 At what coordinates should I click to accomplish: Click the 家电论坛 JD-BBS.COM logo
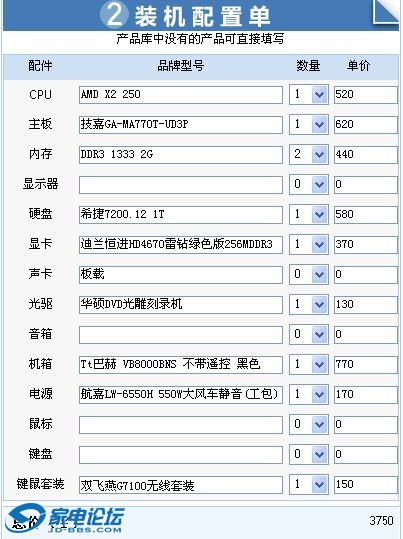coord(65,520)
